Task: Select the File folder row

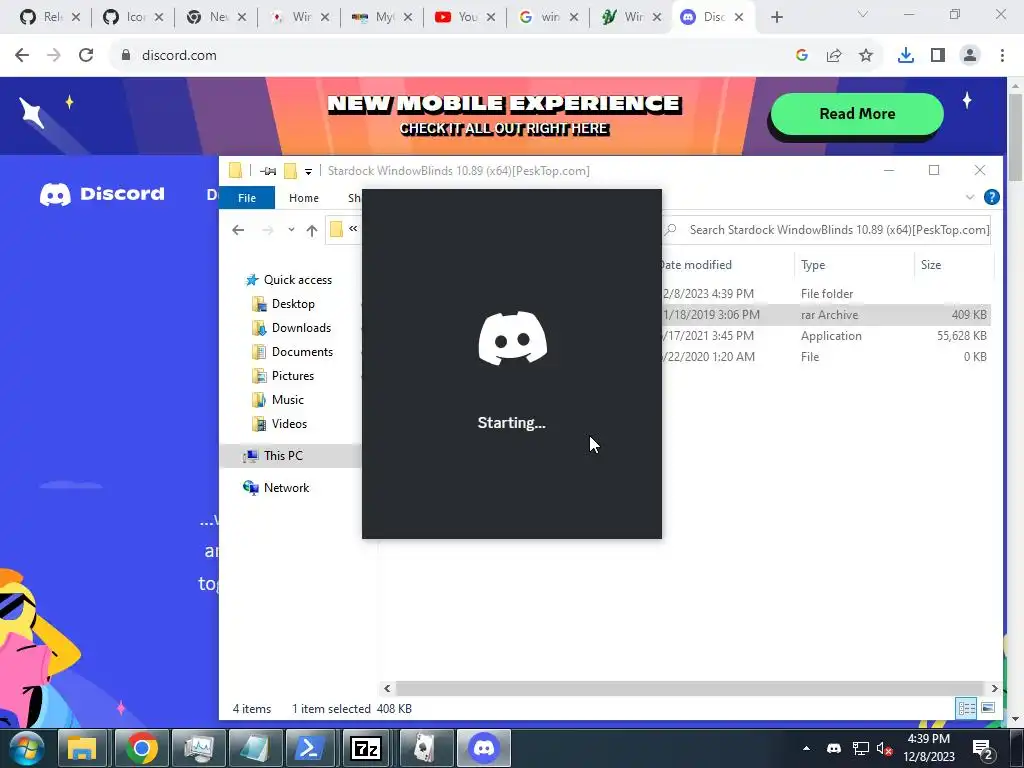Action: click(x=826, y=294)
